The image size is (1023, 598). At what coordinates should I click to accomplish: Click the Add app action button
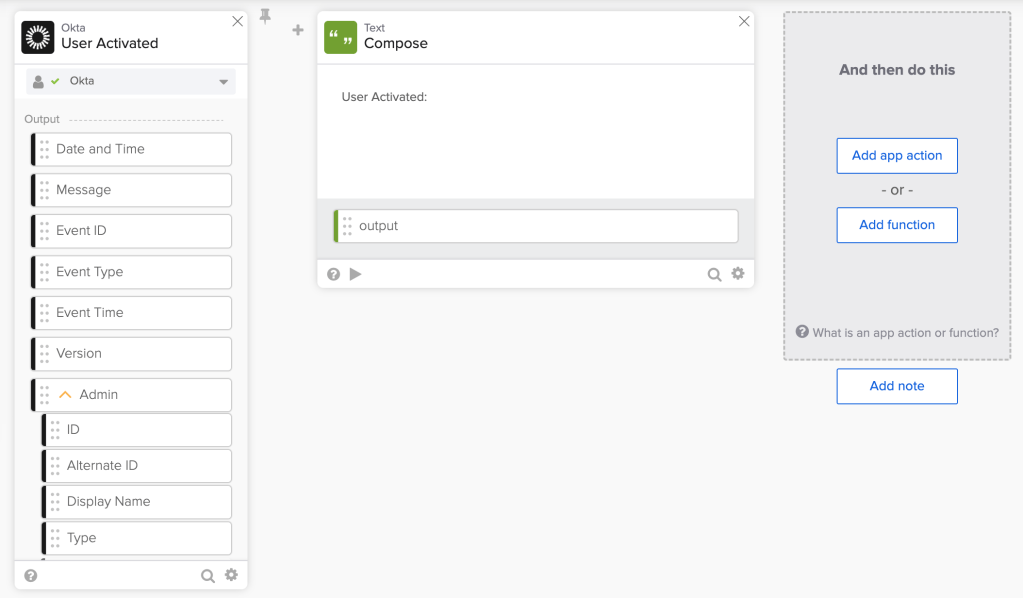pos(897,156)
